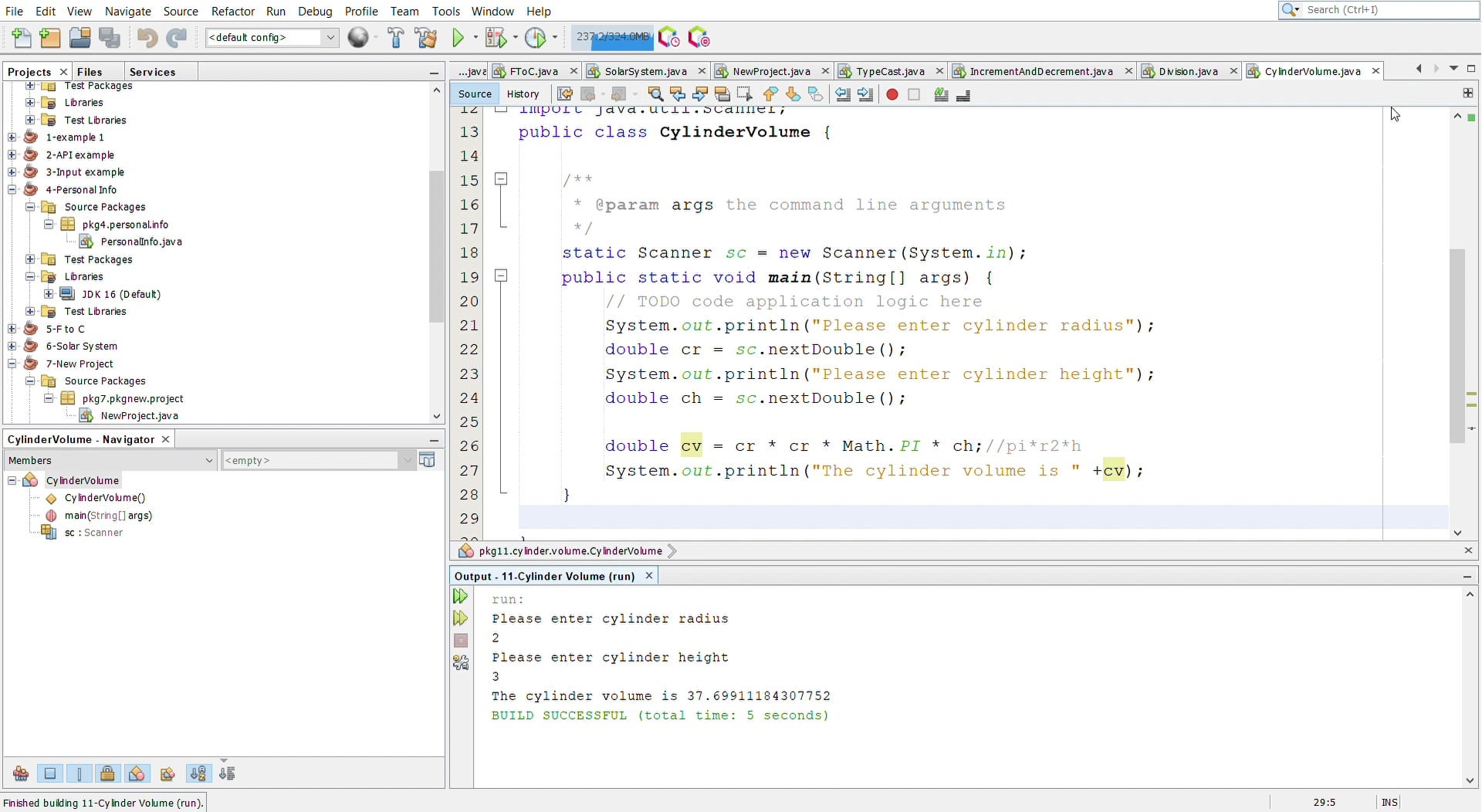
Task: Switch to the Files tab
Action: pyautogui.click(x=90, y=72)
